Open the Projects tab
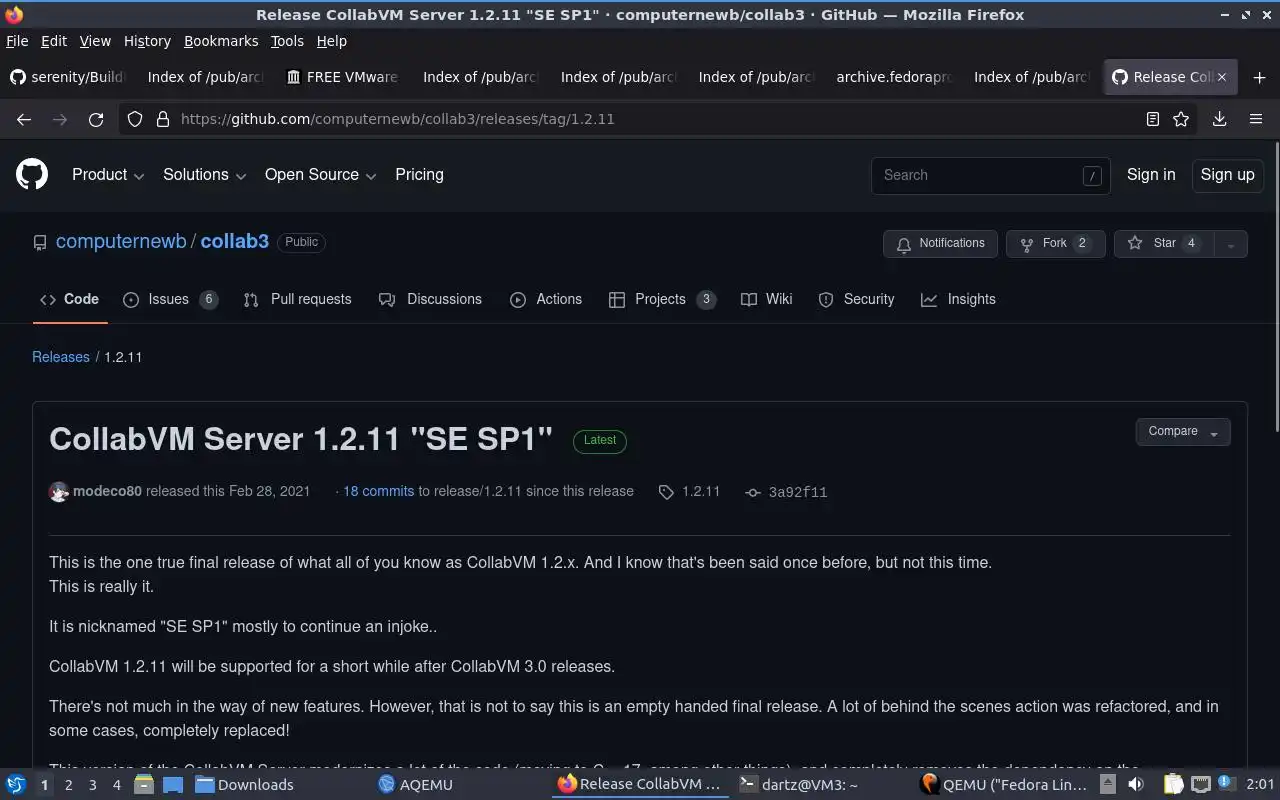 click(x=662, y=300)
